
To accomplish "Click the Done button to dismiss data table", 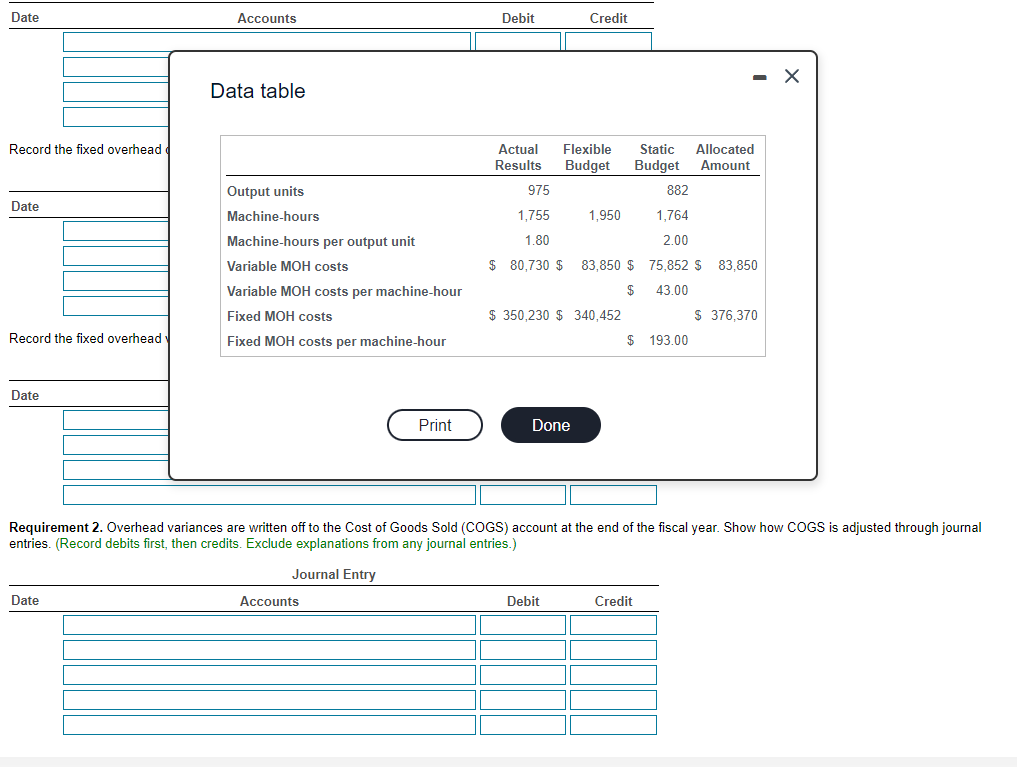I will pyautogui.click(x=550, y=424).
